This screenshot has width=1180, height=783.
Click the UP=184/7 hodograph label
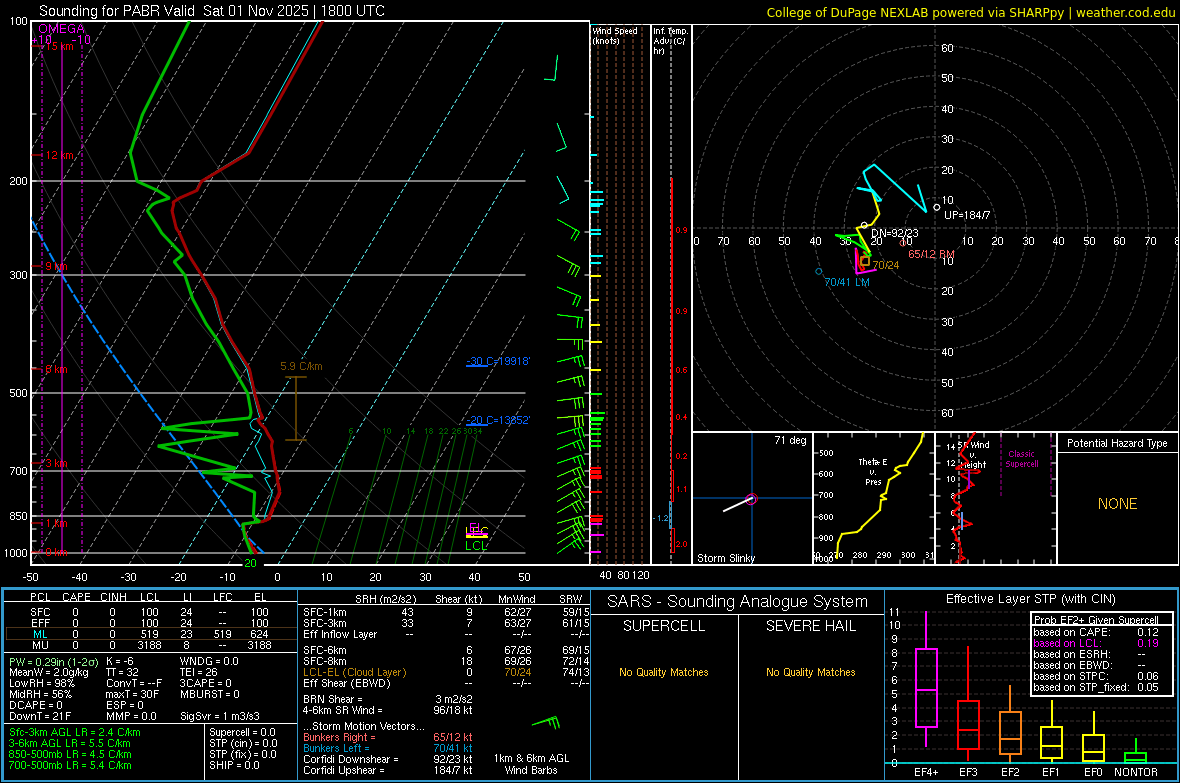click(x=967, y=215)
